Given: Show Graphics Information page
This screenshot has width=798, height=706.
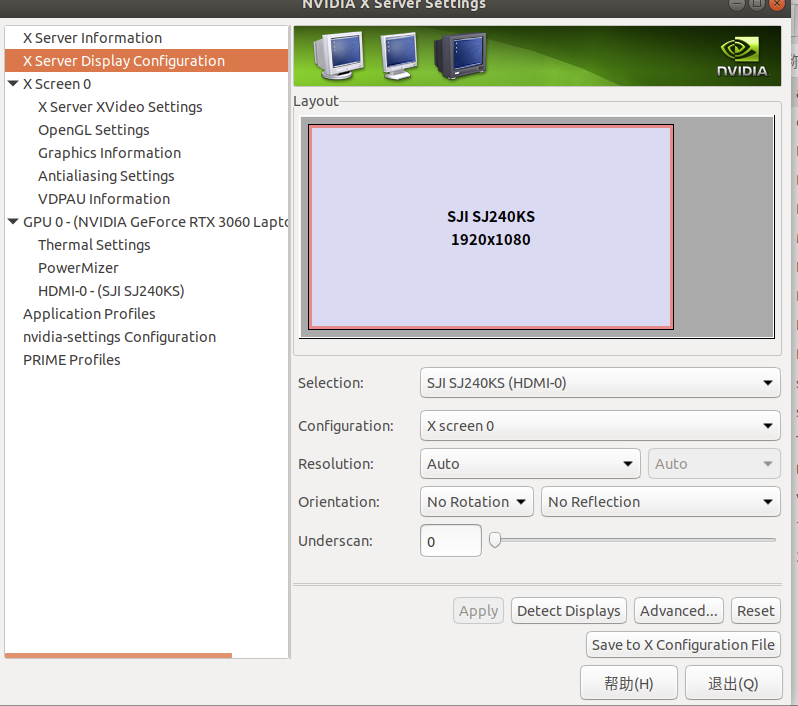Looking at the screenshot, I should [x=109, y=153].
